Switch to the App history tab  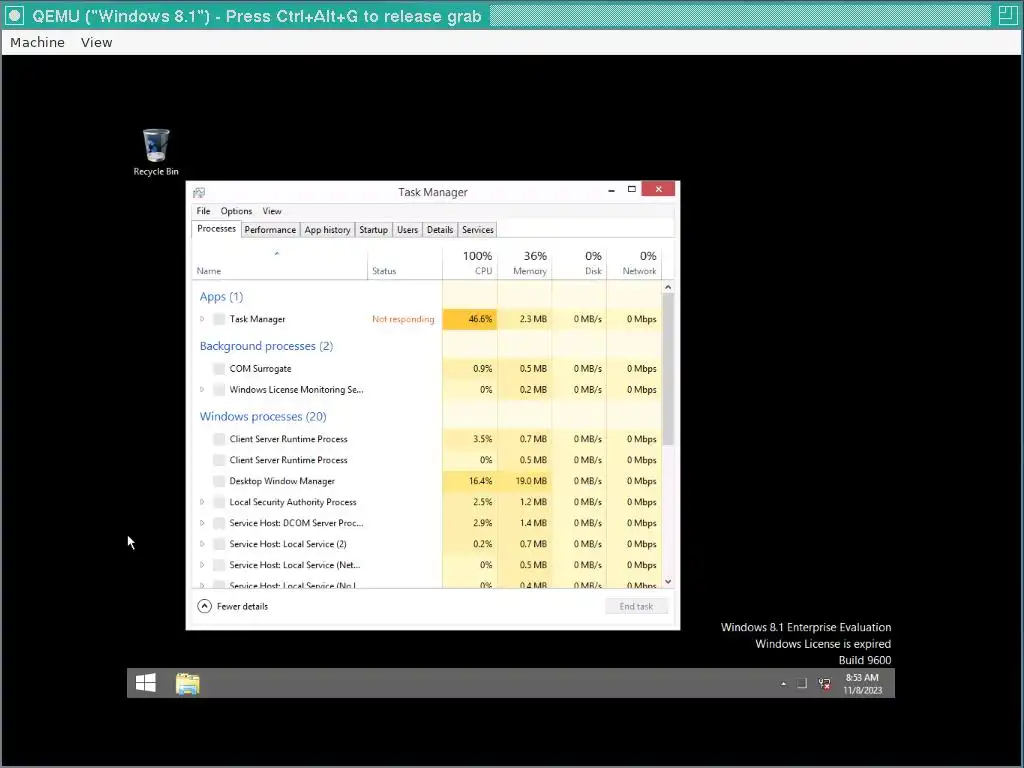(x=327, y=230)
